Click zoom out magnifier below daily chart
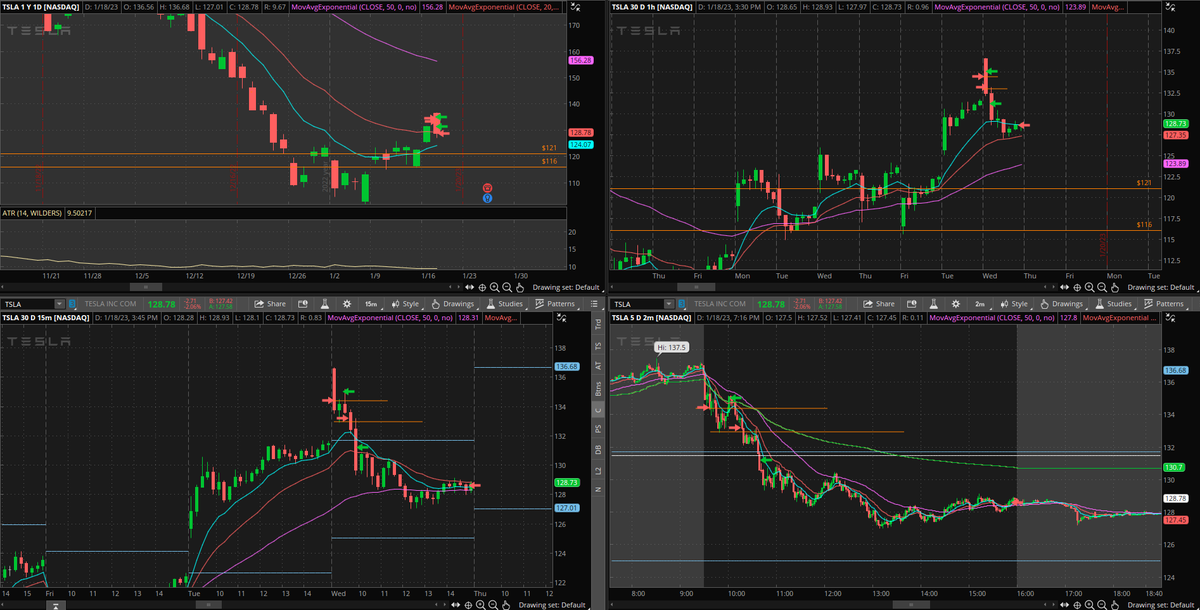The width and height of the screenshot is (1200, 610). pos(506,286)
